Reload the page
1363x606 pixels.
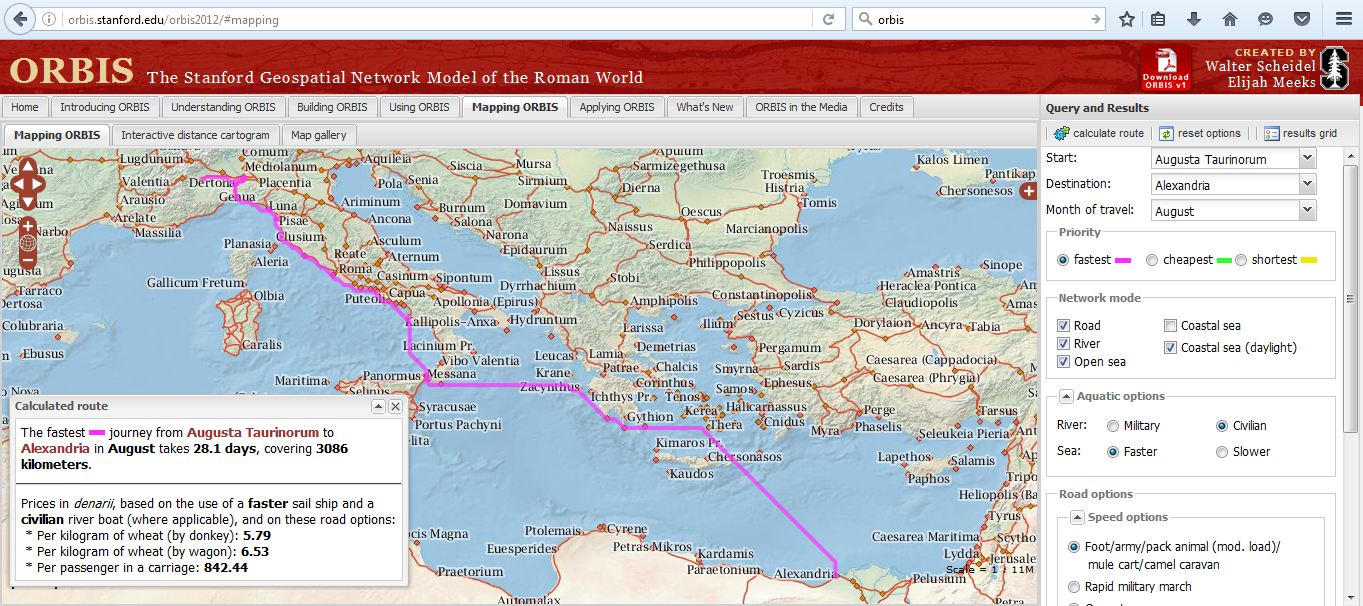[x=828, y=19]
